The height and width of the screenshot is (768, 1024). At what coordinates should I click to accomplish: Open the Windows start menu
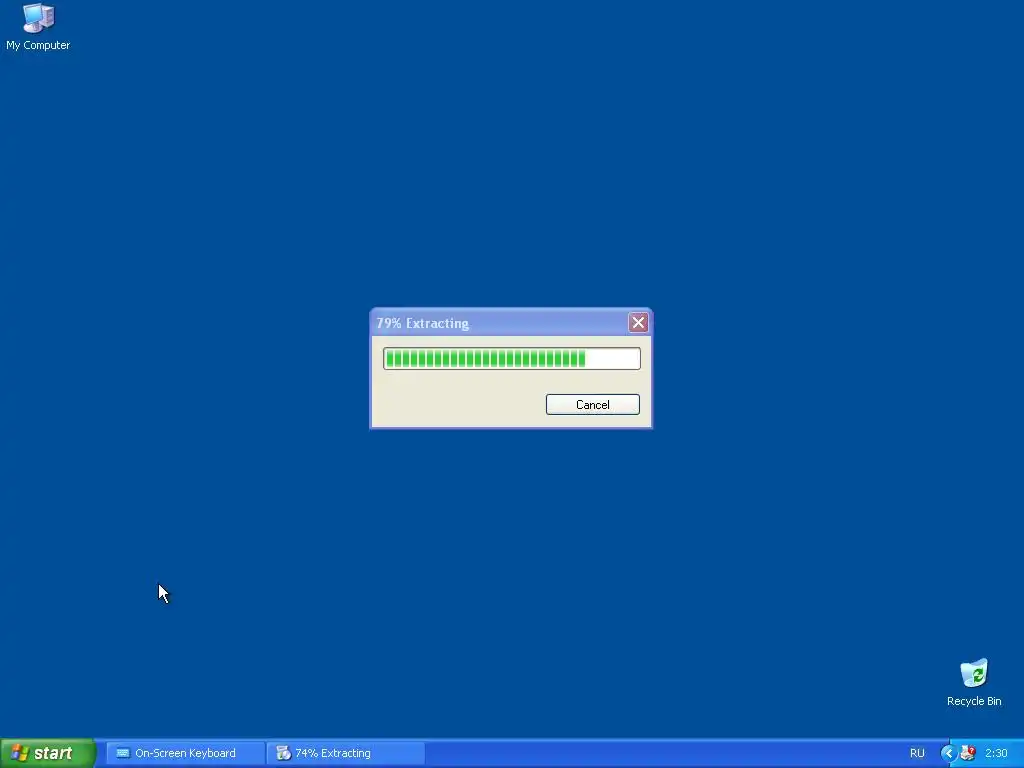(47, 753)
